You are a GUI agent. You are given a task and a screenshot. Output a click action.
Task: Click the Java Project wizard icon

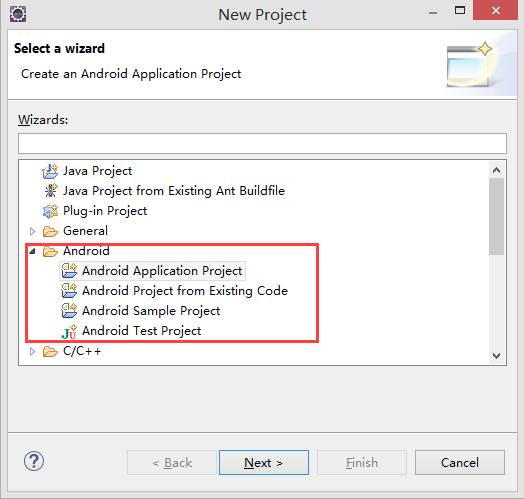click(x=50, y=171)
